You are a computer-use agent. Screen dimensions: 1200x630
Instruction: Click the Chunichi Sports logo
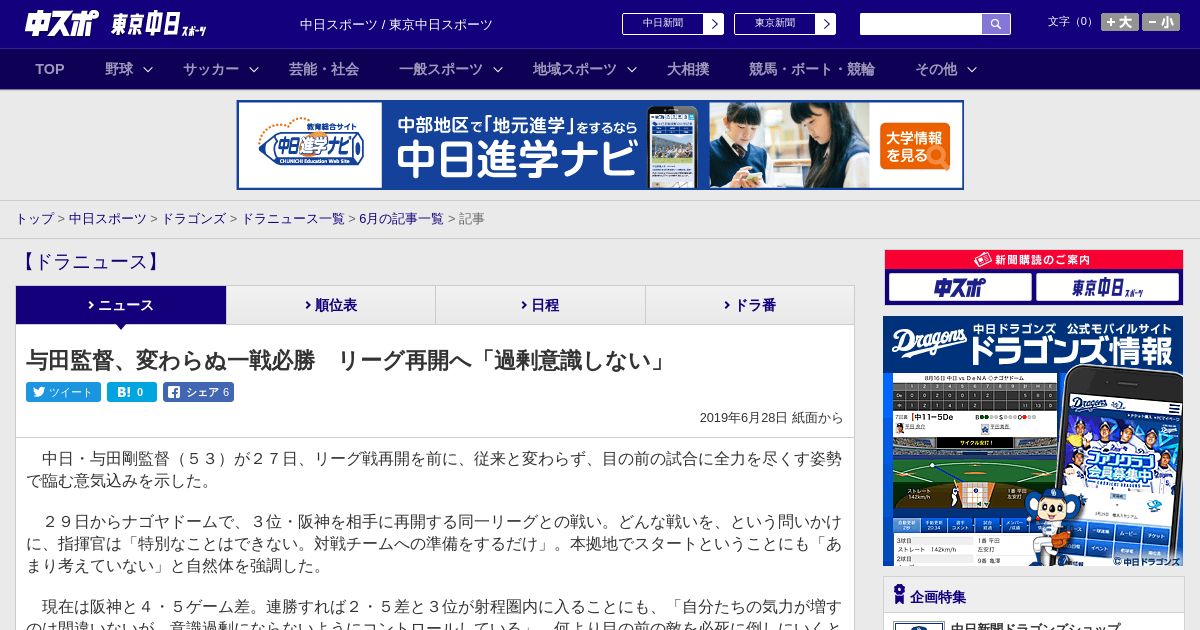pos(61,23)
